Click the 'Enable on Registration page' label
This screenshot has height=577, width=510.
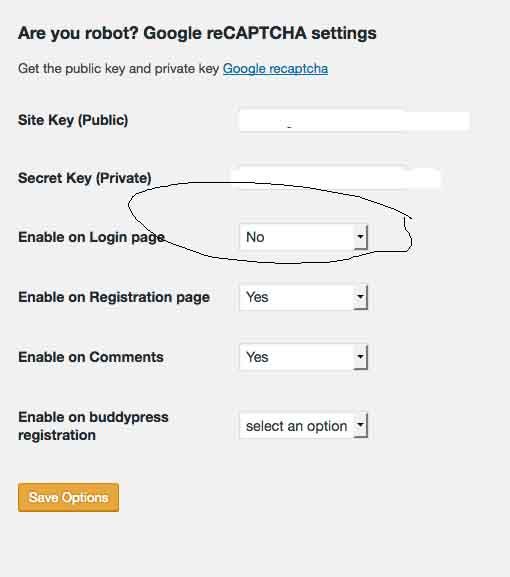[x=114, y=297]
